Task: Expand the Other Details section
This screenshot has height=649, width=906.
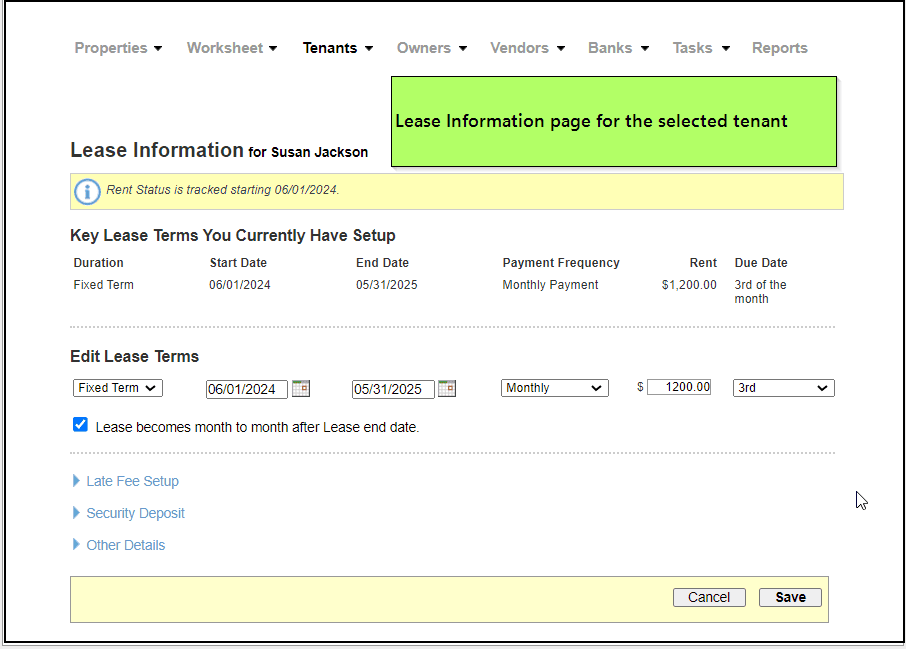Action: (x=125, y=545)
